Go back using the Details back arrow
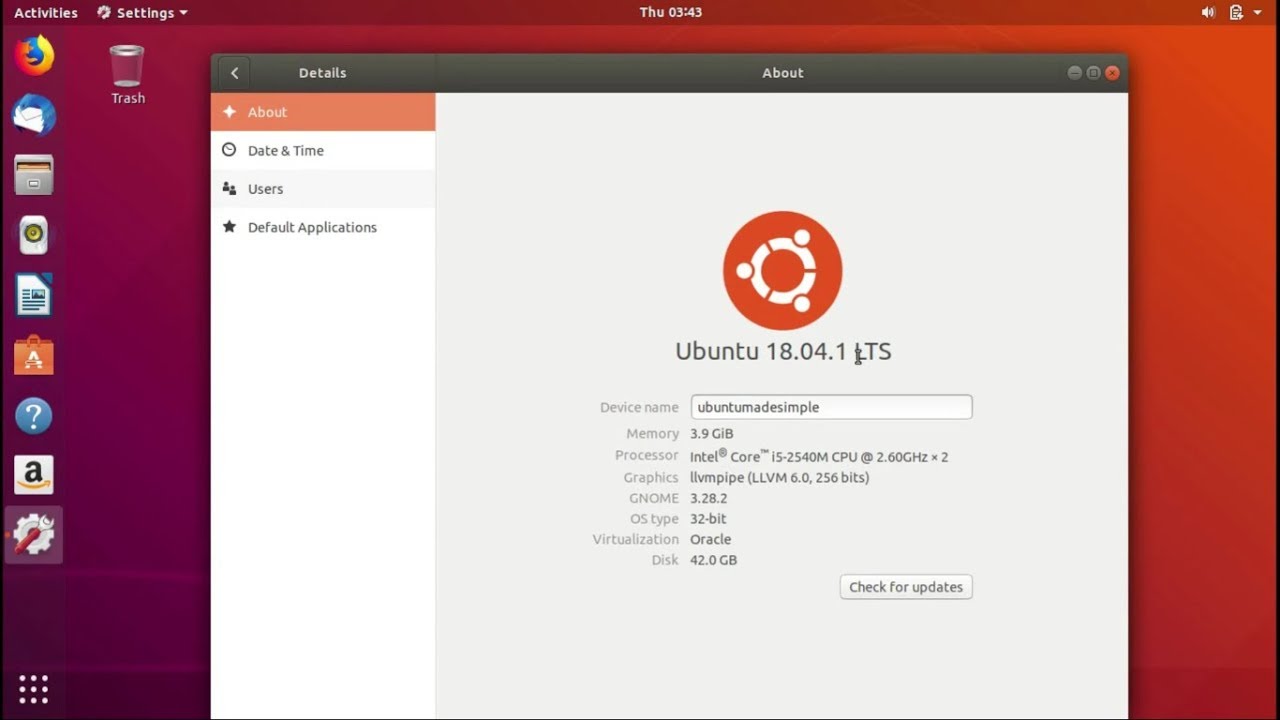Viewport: 1280px width, 720px height. click(x=234, y=73)
